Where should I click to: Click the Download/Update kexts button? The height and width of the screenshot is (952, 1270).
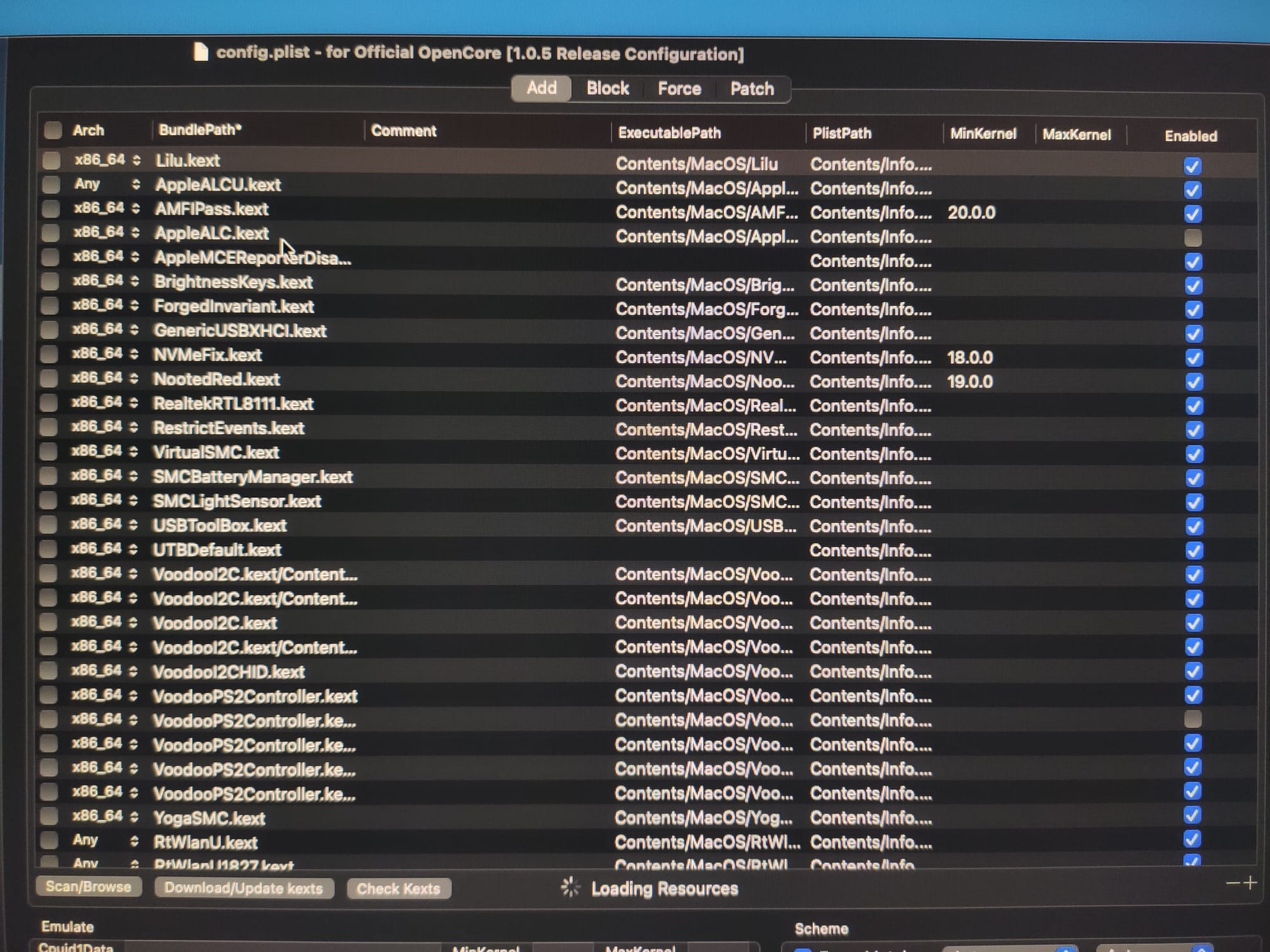244,888
